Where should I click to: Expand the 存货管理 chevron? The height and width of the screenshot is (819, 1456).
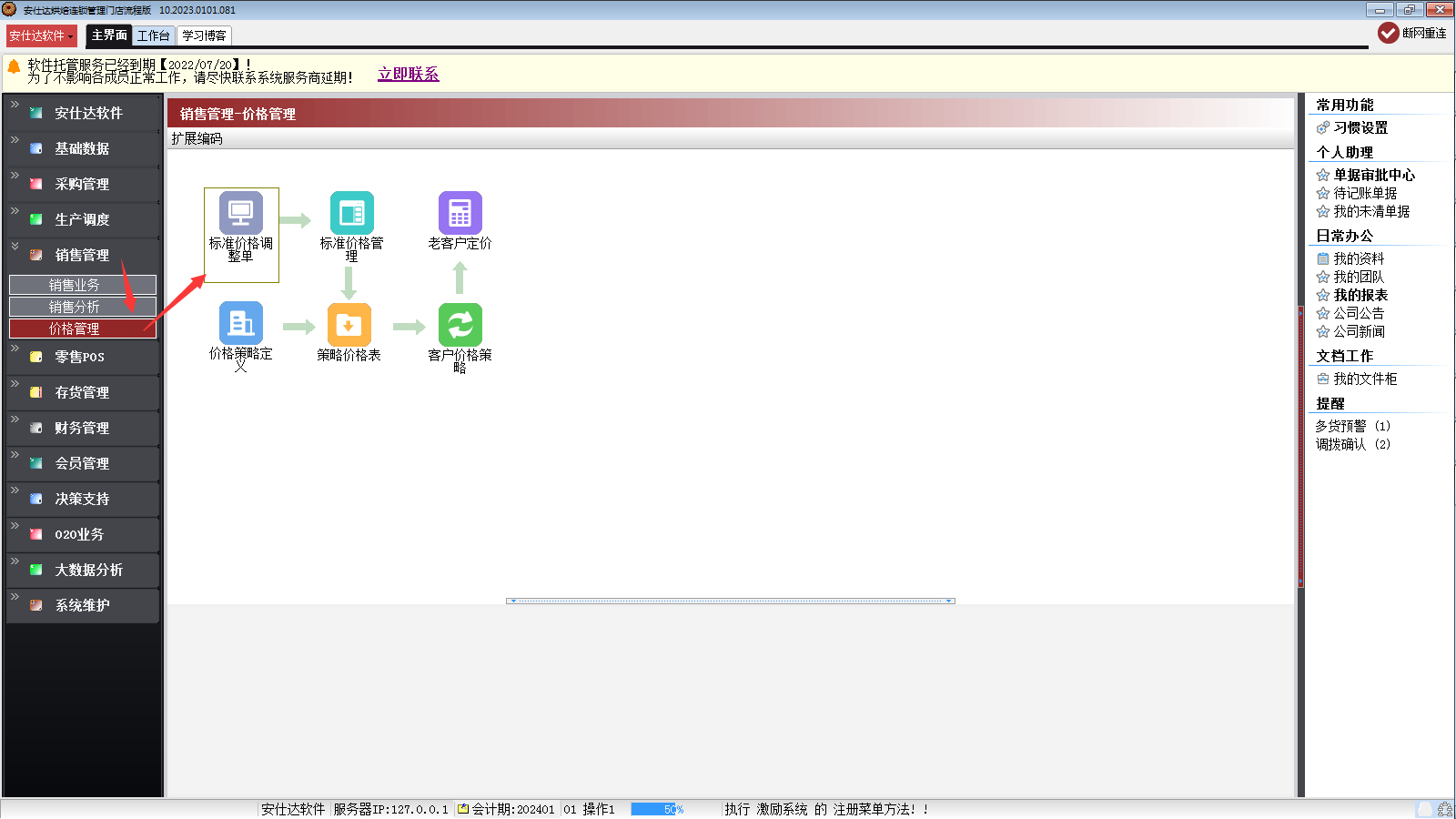coord(15,383)
